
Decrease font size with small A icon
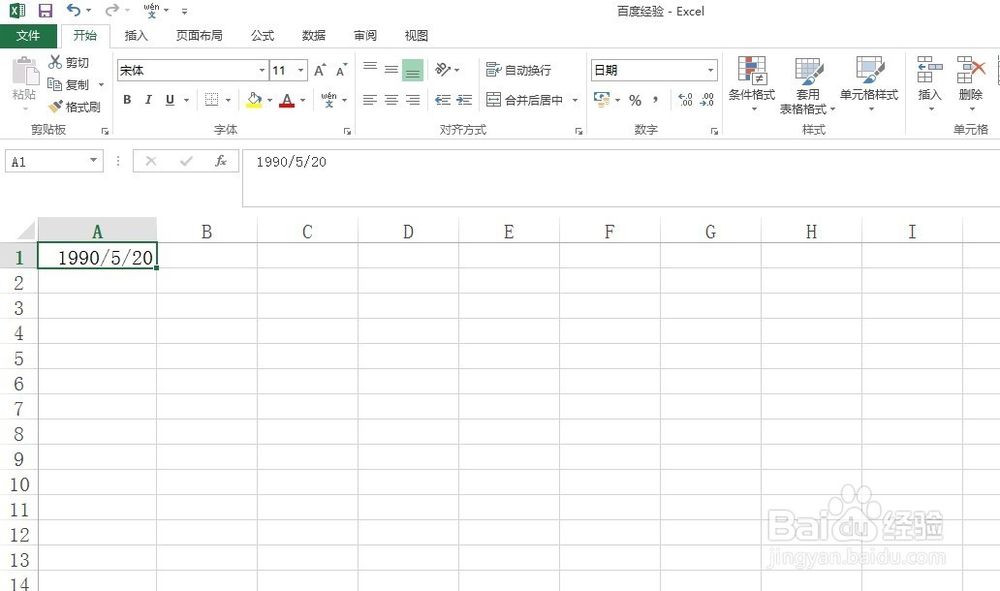tap(342, 70)
